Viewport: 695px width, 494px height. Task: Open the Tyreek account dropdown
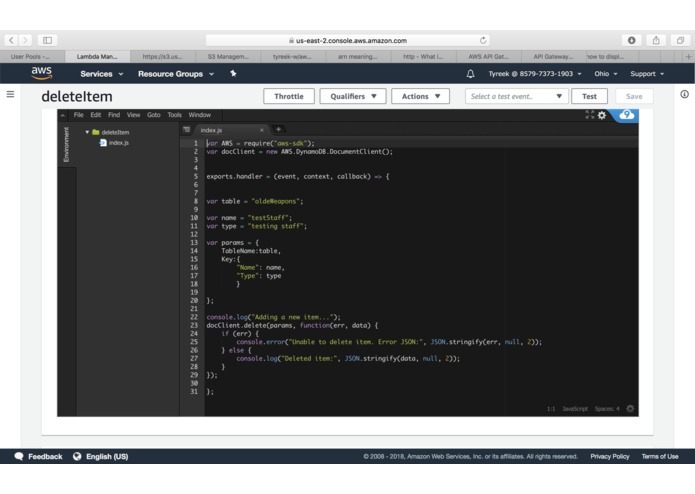(x=535, y=74)
